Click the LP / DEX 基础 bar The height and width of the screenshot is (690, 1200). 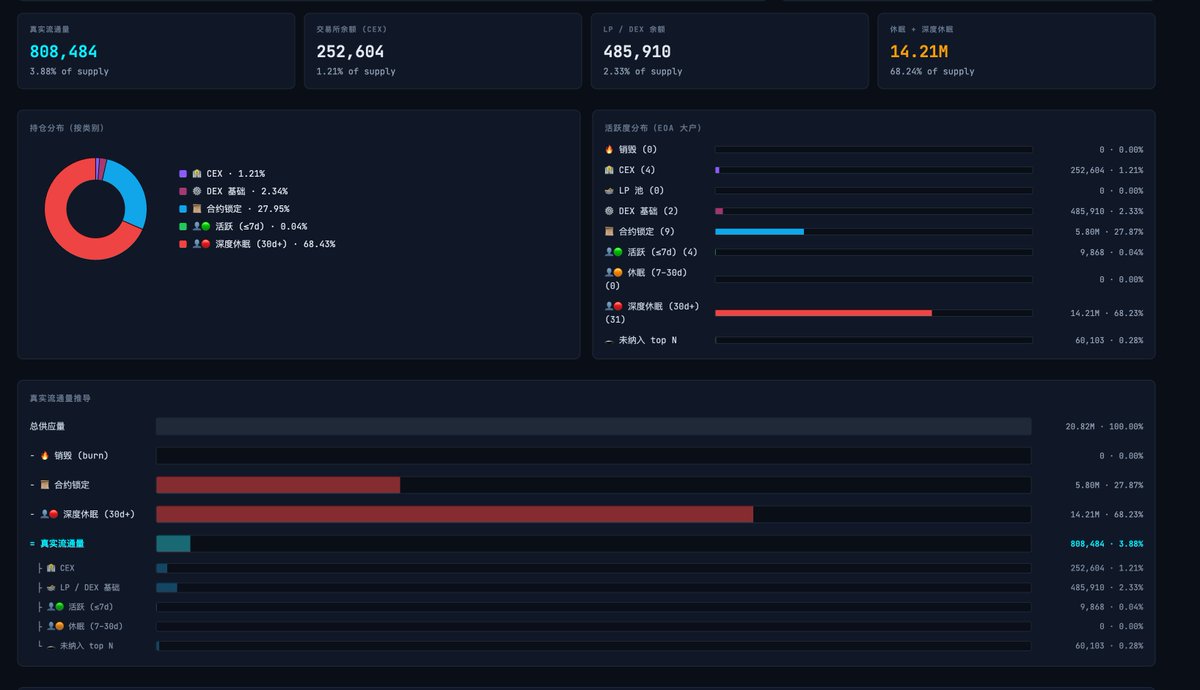click(166, 587)
